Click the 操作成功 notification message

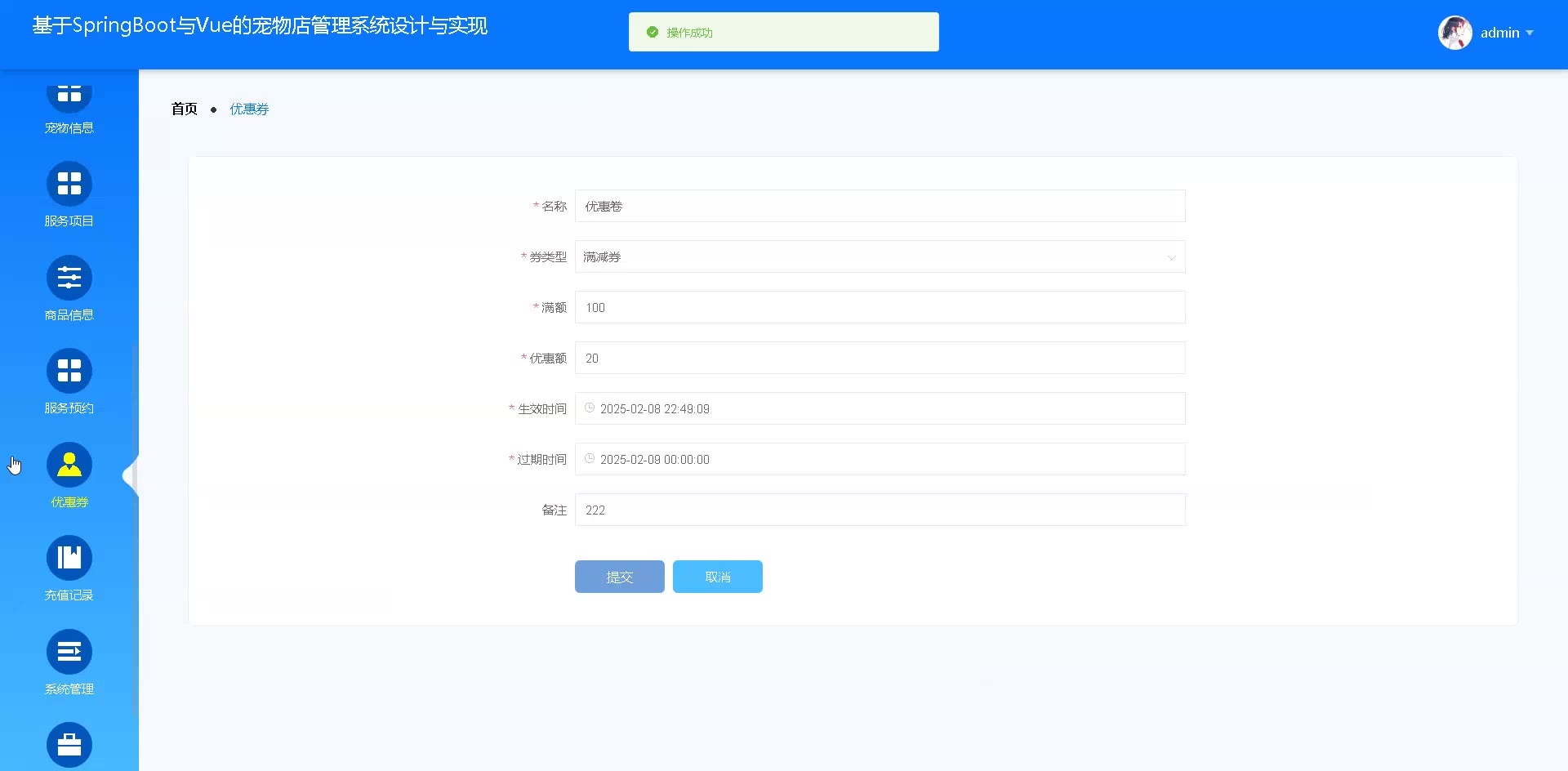tap(784, 32)
